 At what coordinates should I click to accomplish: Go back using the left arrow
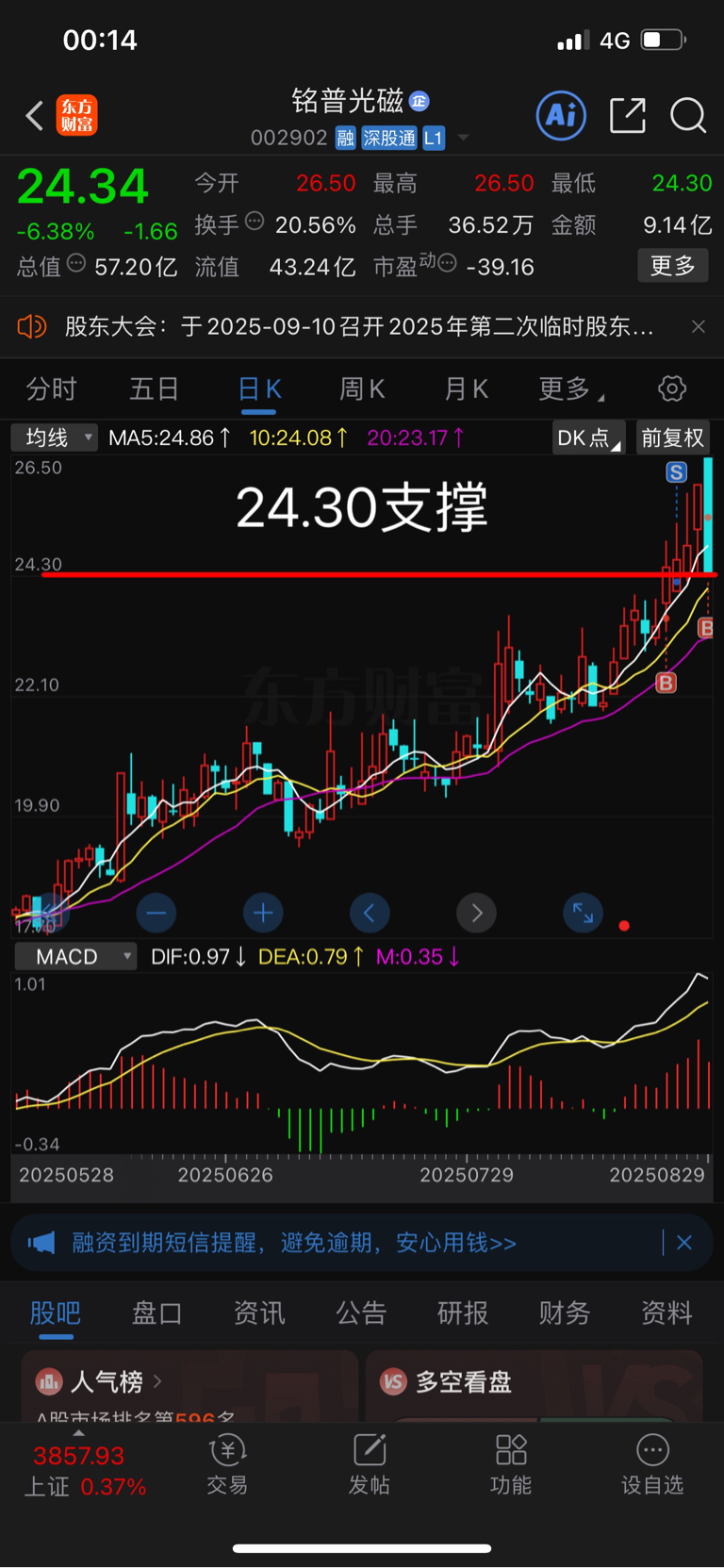pyautogui.click(x=35, y=116)
